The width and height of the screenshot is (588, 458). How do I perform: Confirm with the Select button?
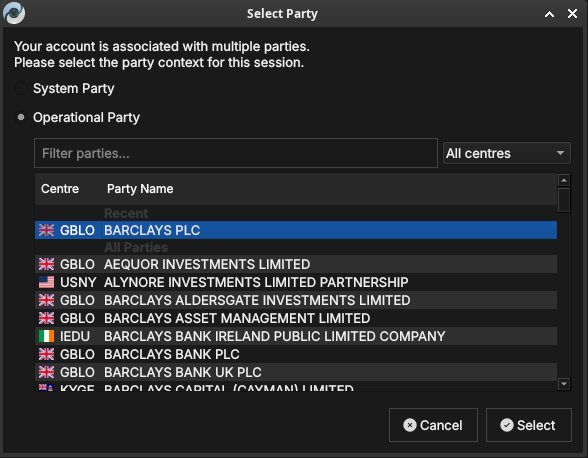528,425
